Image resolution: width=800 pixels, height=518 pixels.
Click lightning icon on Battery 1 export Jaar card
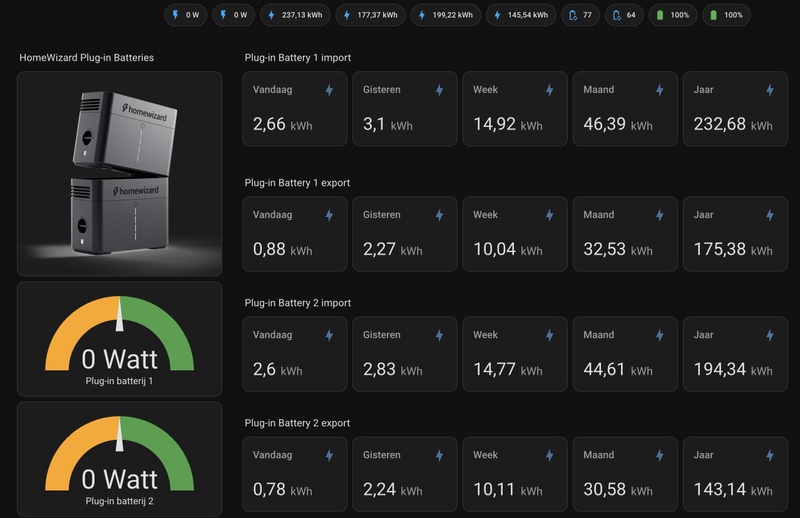[770, 215]
